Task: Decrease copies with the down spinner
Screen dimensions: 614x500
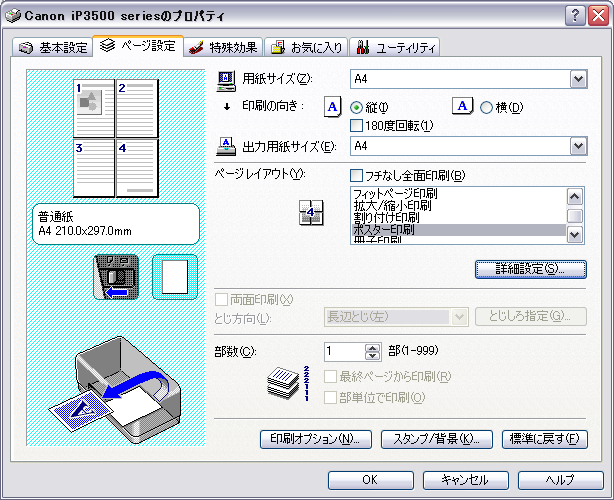Action: pos(372,356)
